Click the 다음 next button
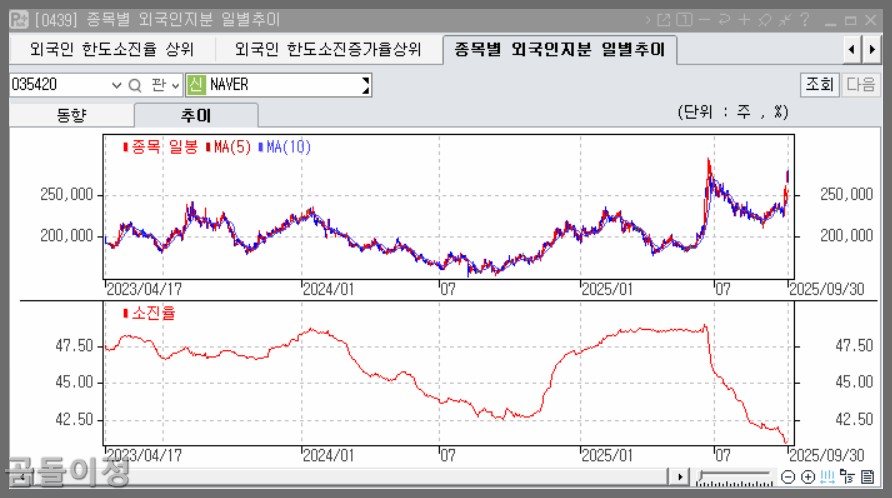This screenshot has height=498, width=892. pyautogui.click(x=861, y=85)
